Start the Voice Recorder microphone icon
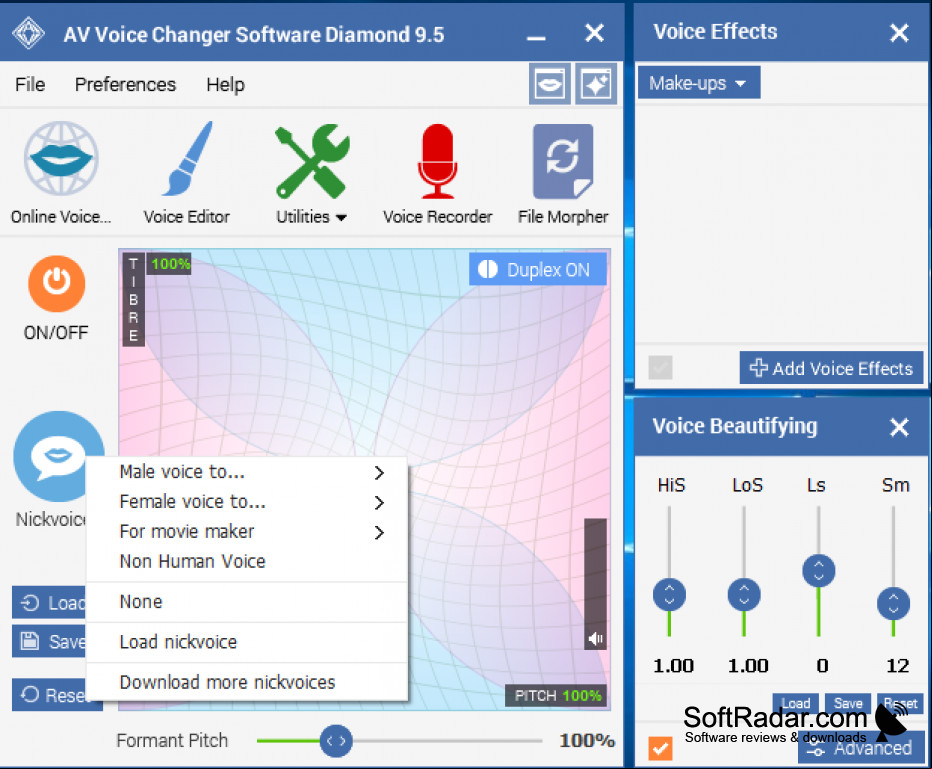Image resolution: width=932 pixels, height=769 pixels. pos(437,161)
